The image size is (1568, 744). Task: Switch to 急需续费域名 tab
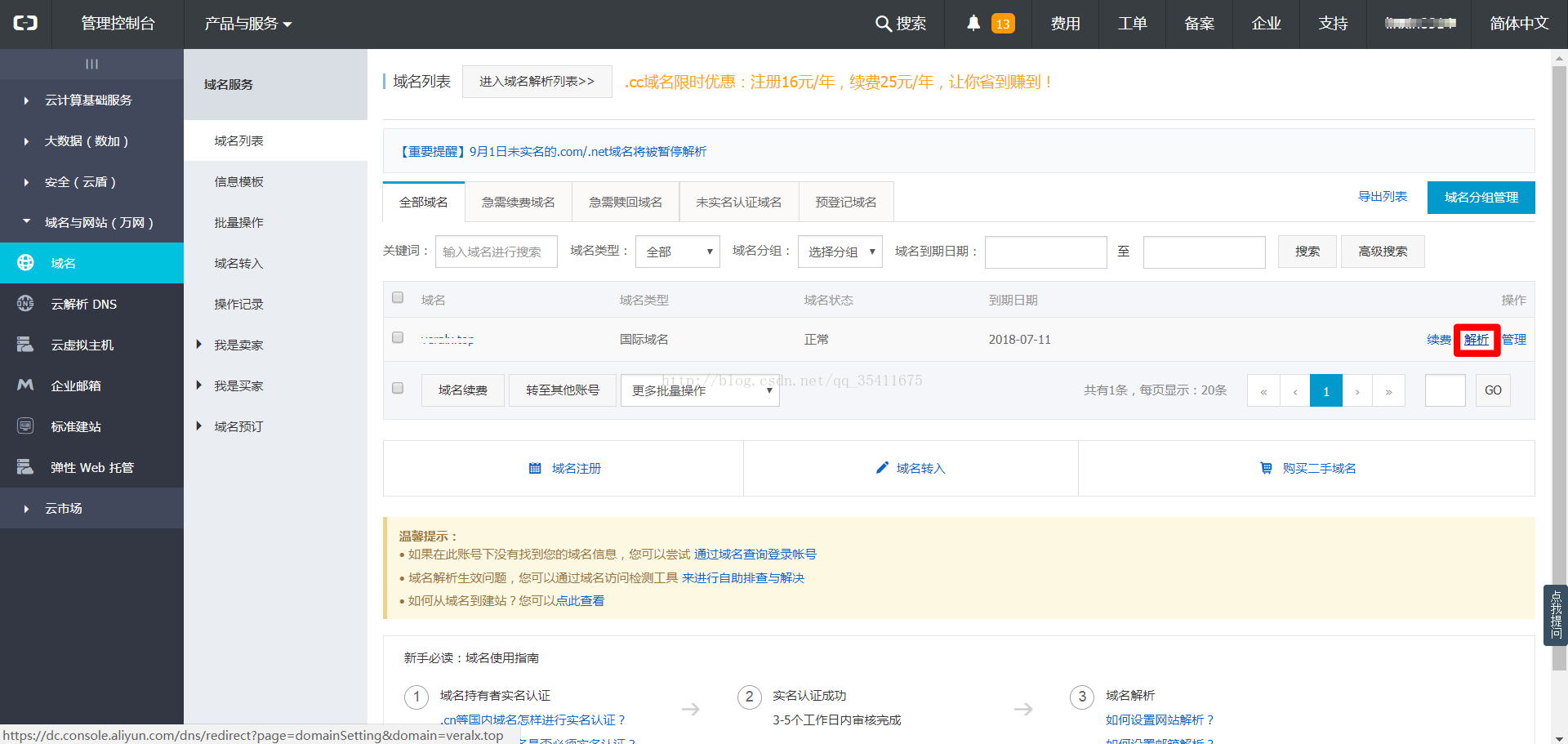519,202
